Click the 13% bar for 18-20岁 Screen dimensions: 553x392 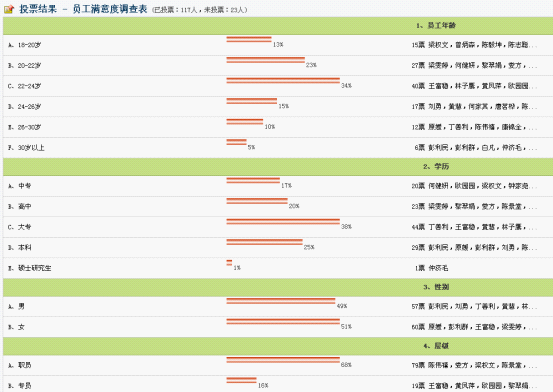click(x=249, y=39)
